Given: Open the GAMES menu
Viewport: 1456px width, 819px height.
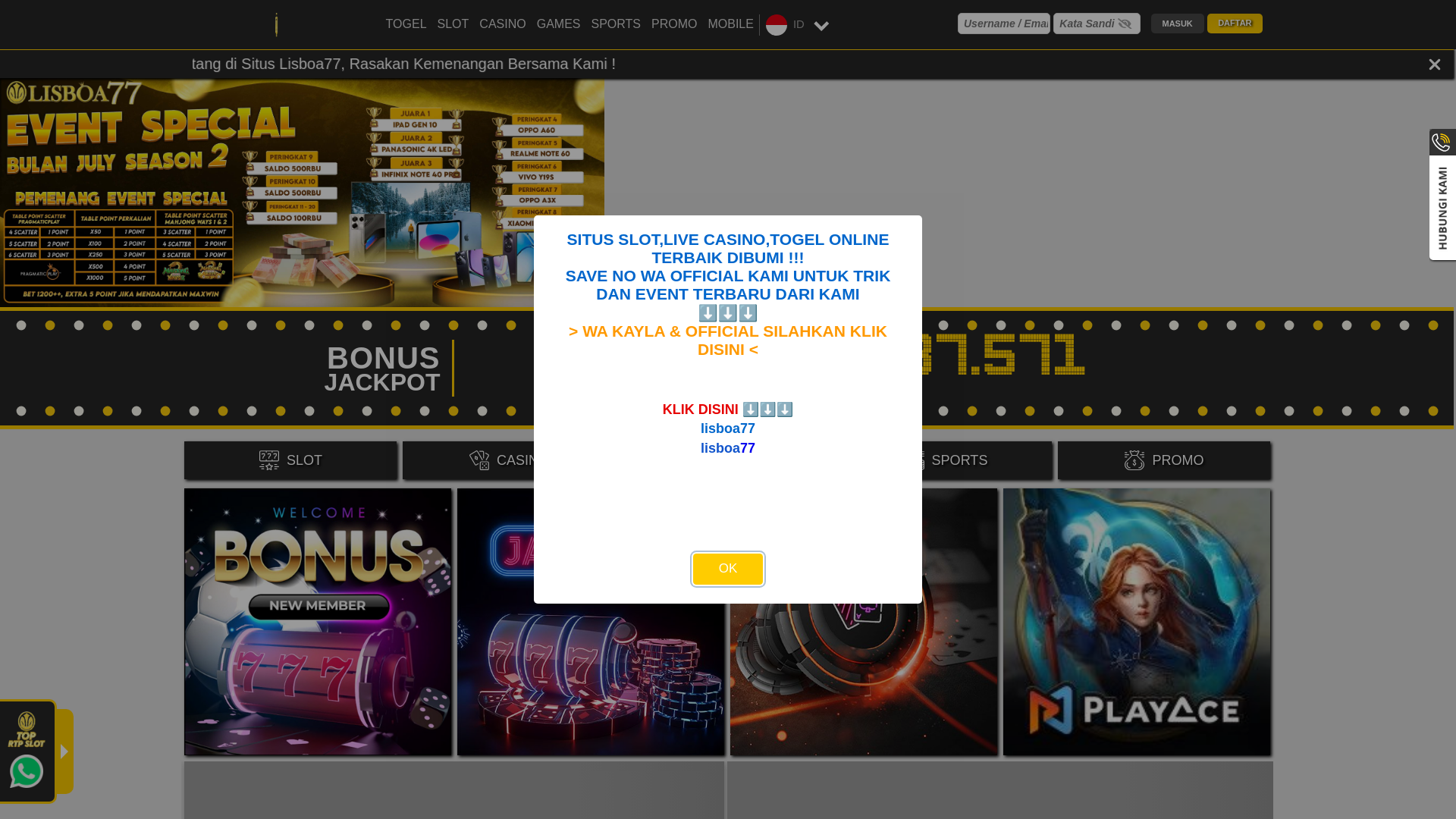Looking at the screenshot, I should [x=558, y=24].
